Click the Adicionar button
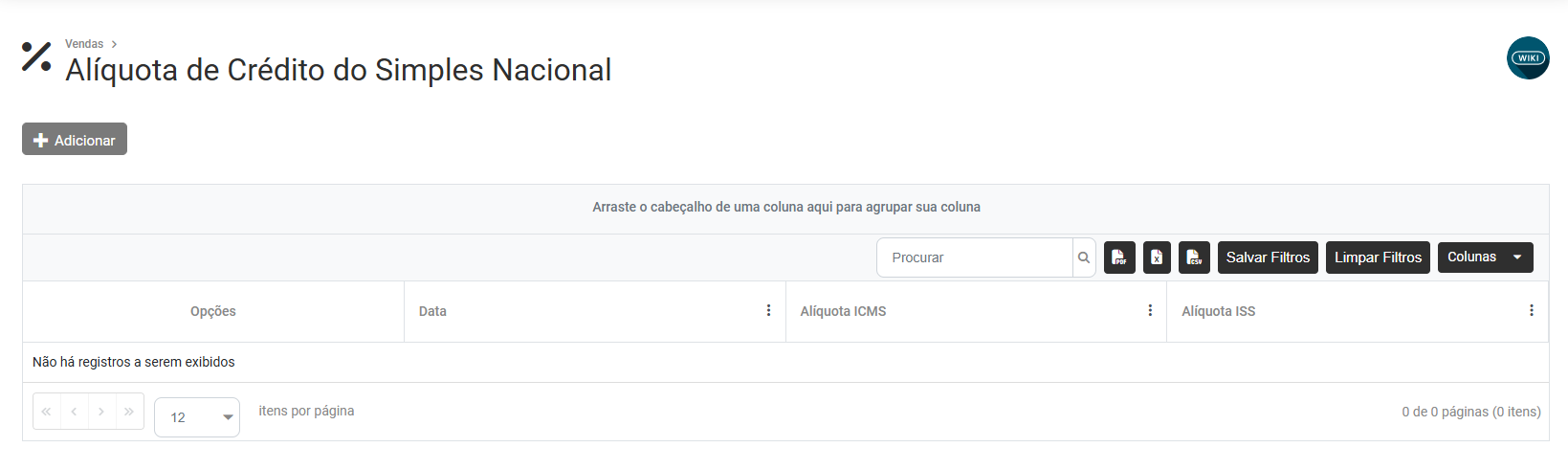 75,140
